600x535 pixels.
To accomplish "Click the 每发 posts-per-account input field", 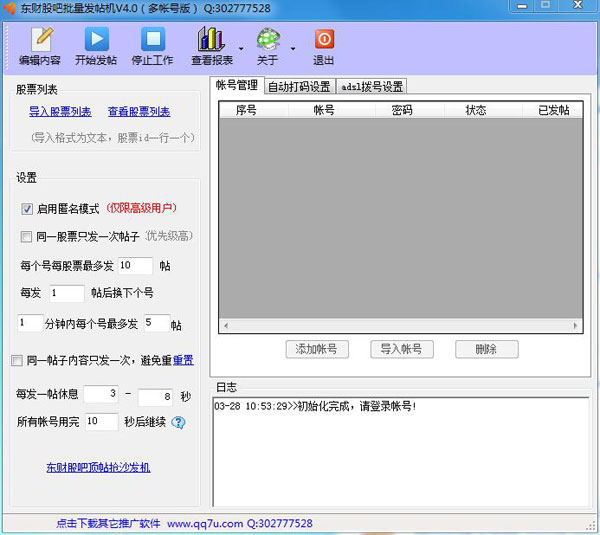I will [x=67, y=293].
